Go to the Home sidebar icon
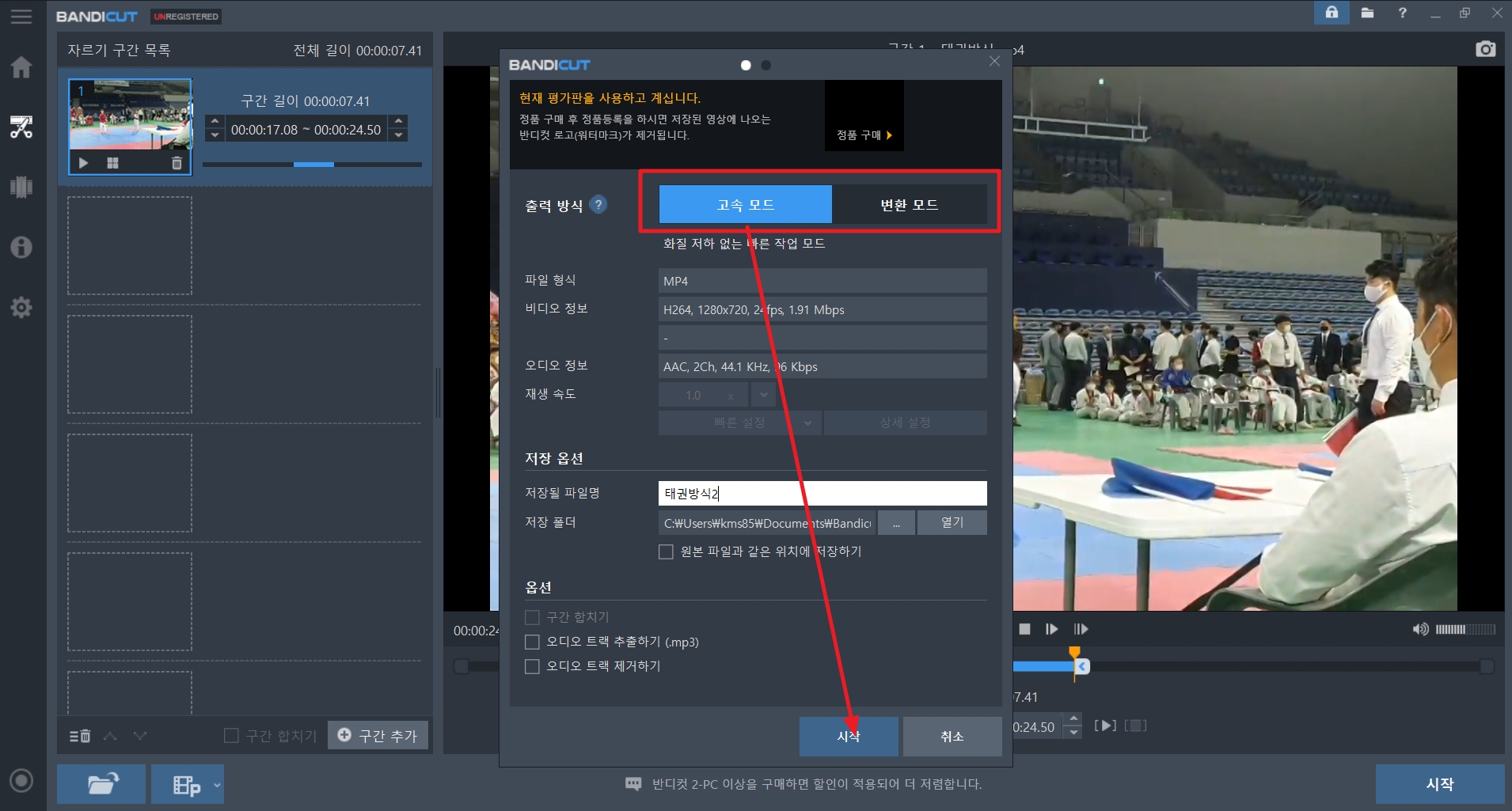Viewport: 1512px width, 811px height. tap(21, 67)
